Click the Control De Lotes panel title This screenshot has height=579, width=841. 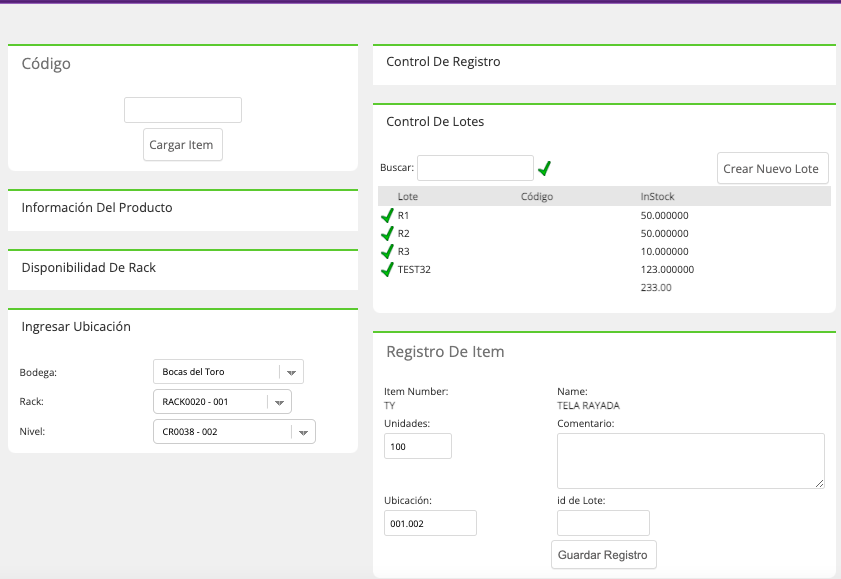click(435, 122)
